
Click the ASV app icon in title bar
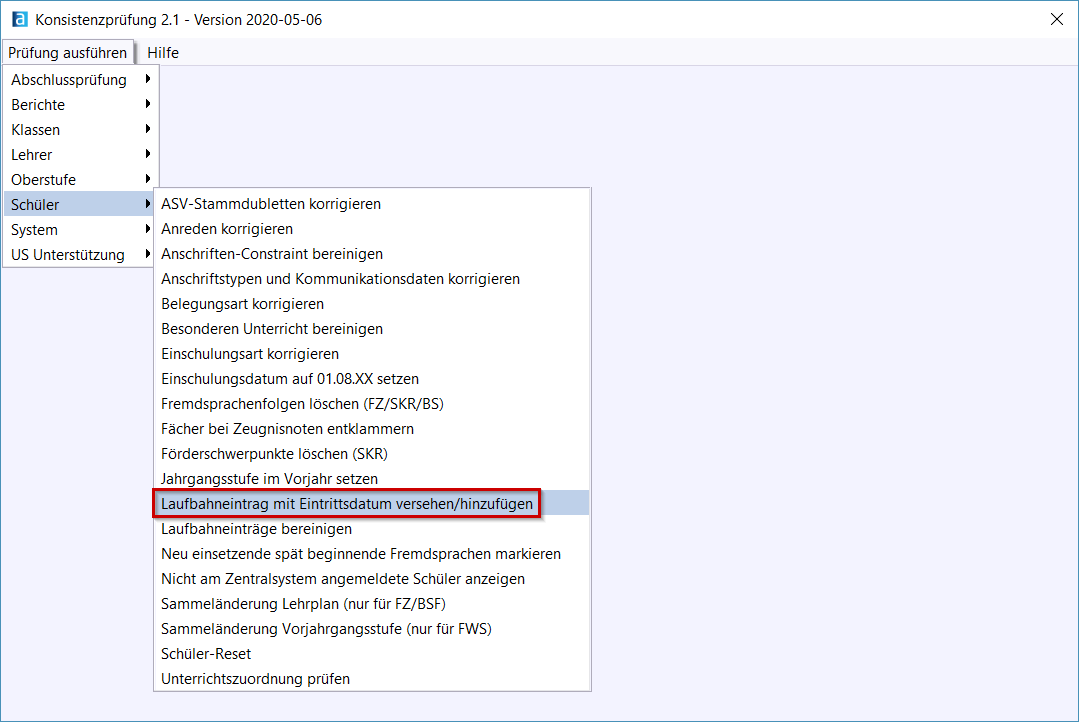click(x=20, y=19)
